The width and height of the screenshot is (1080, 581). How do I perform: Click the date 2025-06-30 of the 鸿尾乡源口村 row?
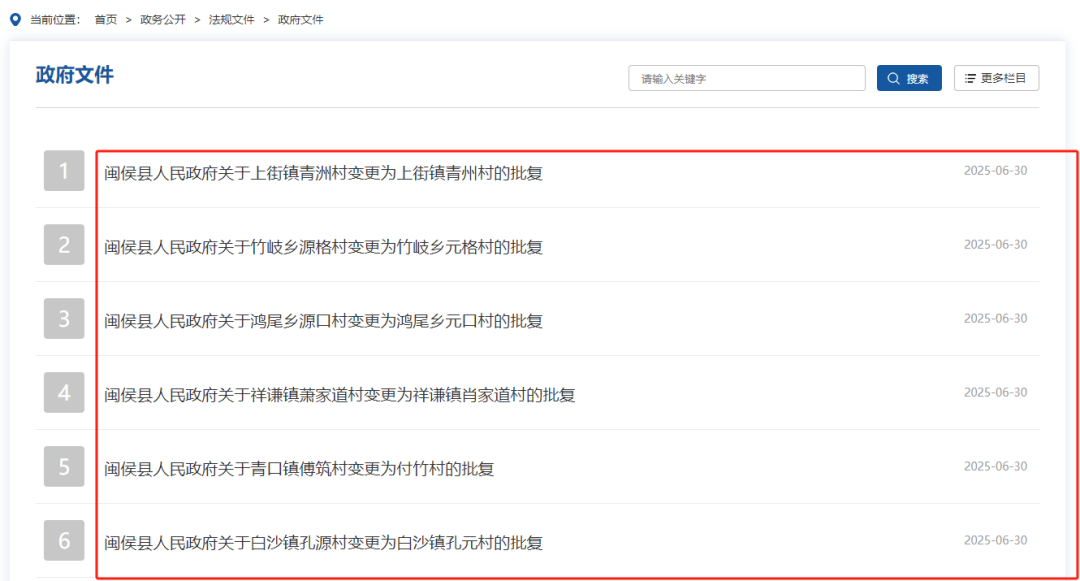995,319
